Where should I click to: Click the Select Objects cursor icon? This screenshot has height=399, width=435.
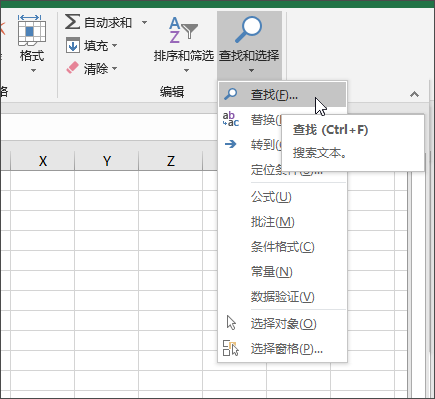click(231, 323)
